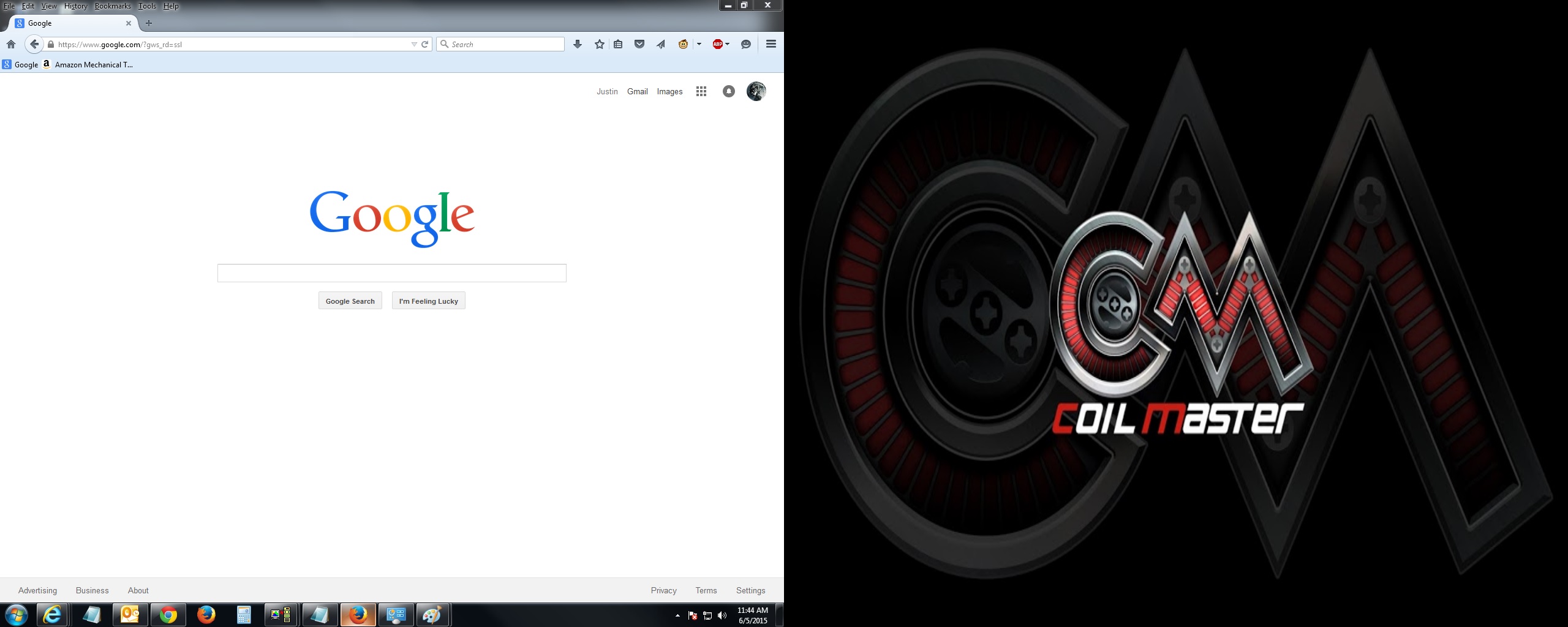
Task: Open the Terms footer link
Action: click(706, 590)
